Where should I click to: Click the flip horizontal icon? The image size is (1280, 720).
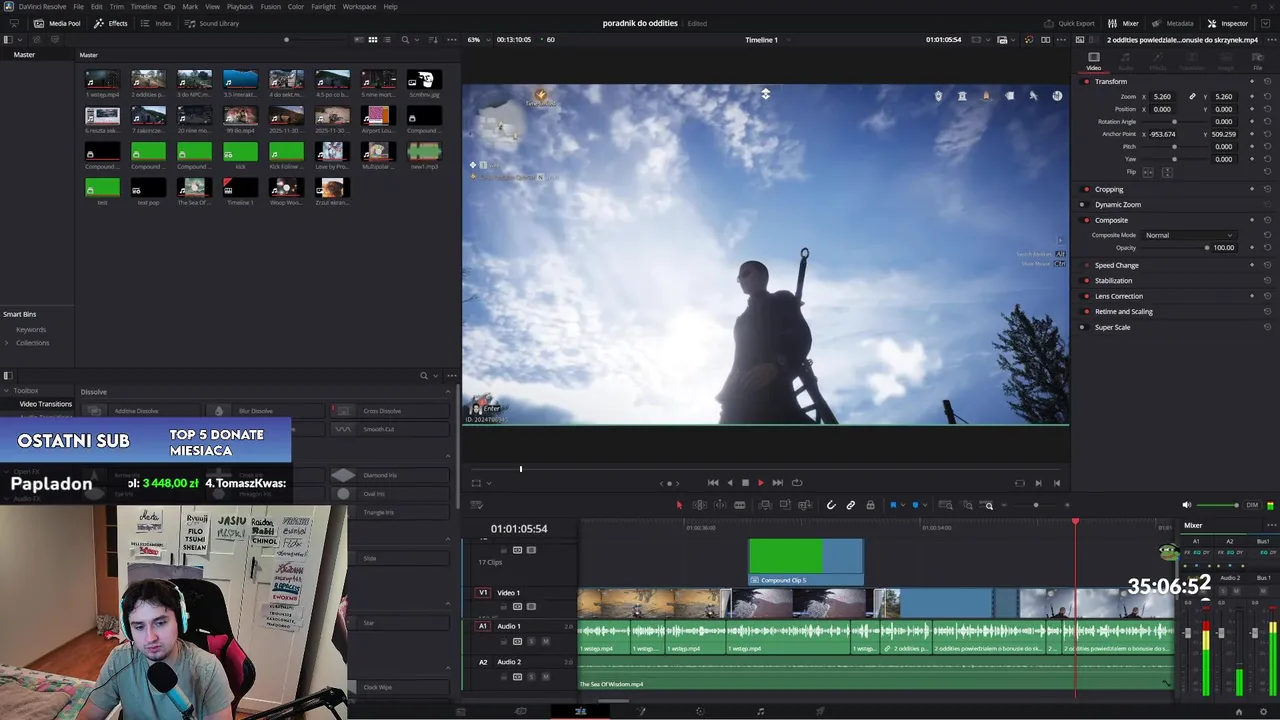tap(1148, 172)
